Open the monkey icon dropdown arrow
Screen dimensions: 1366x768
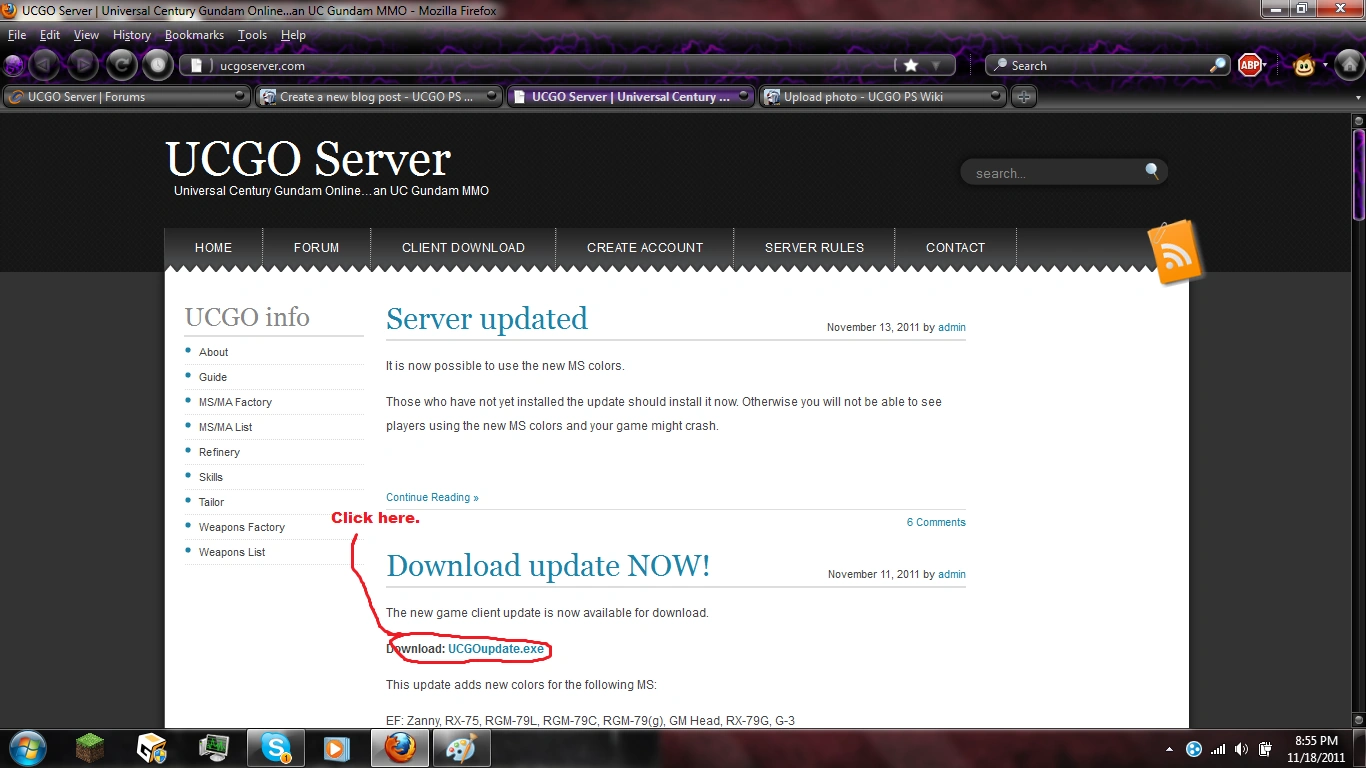tap(1325, 66)
